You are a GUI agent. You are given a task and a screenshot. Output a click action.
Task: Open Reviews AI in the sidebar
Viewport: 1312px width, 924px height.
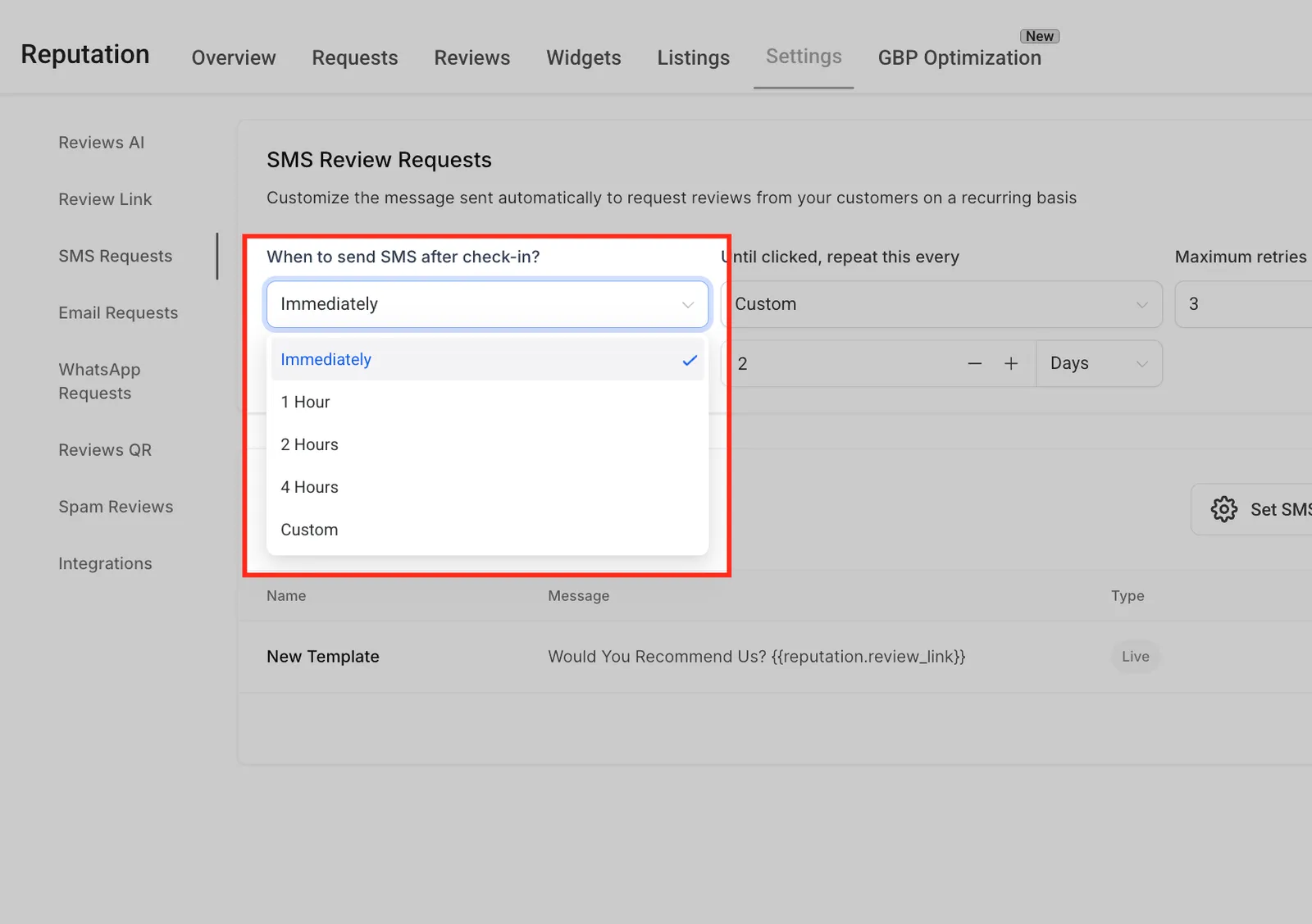pyautogui.click(x=102, y=143)
